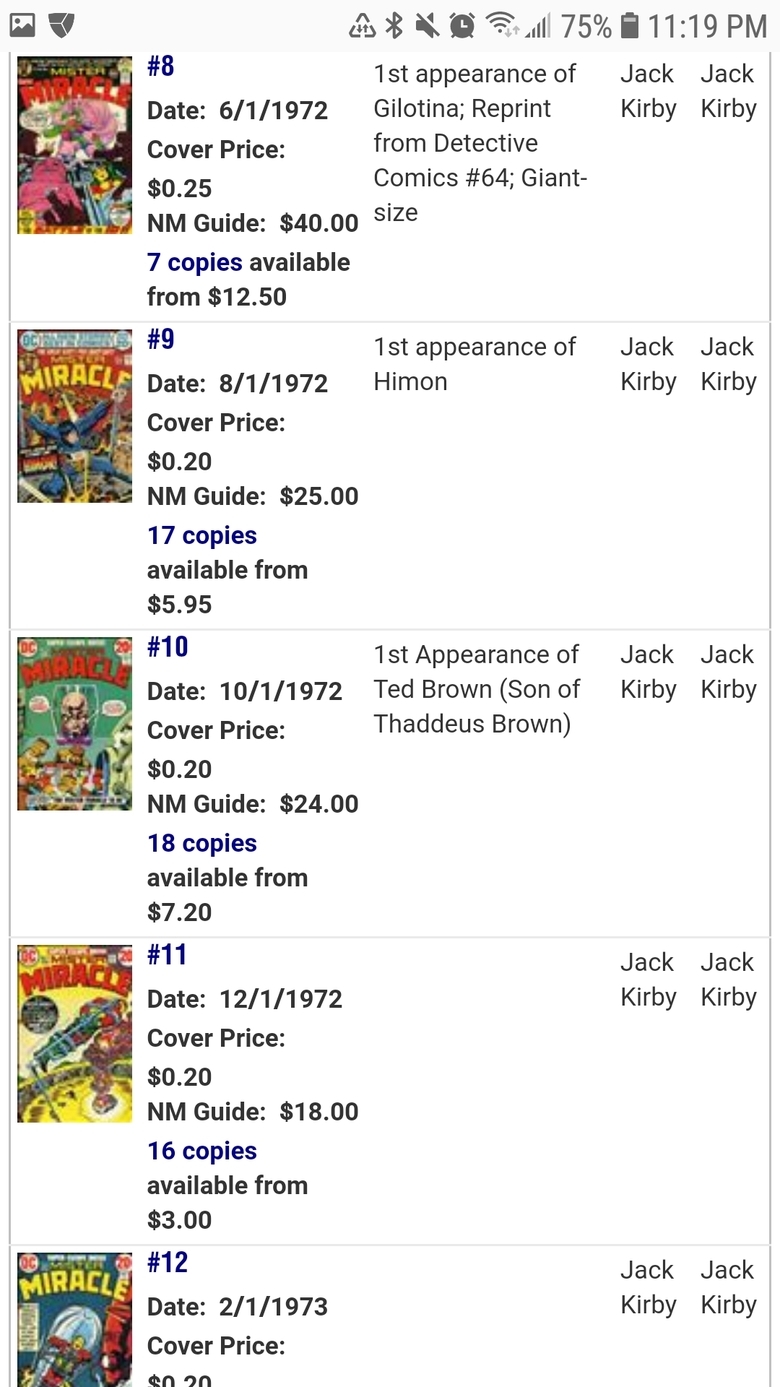
Task: Tap the gallery image icon in status bar
Action: pyautogui.click(x=22, y=25)
